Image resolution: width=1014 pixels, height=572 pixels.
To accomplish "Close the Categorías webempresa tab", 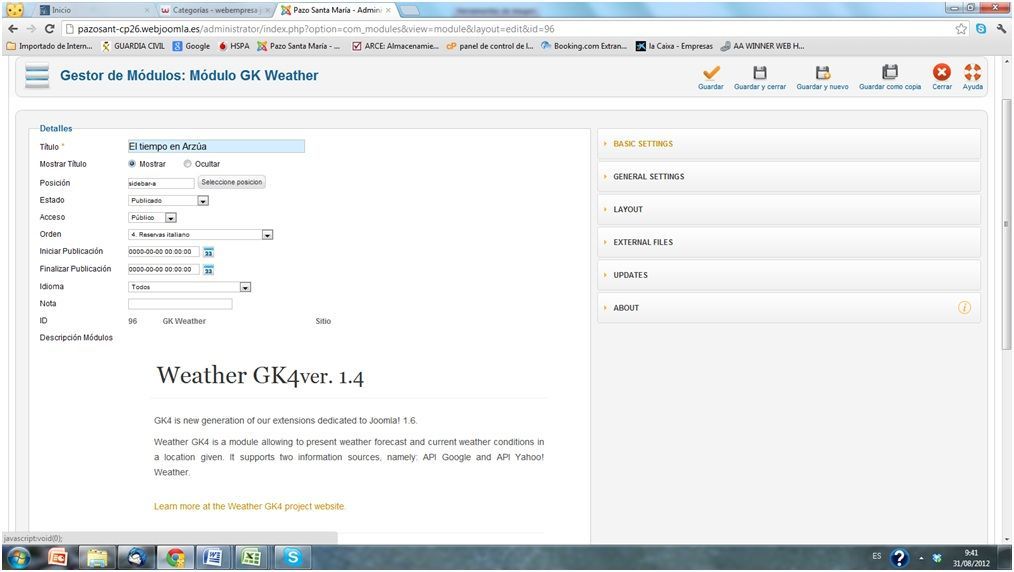I will tap(268, 10).
